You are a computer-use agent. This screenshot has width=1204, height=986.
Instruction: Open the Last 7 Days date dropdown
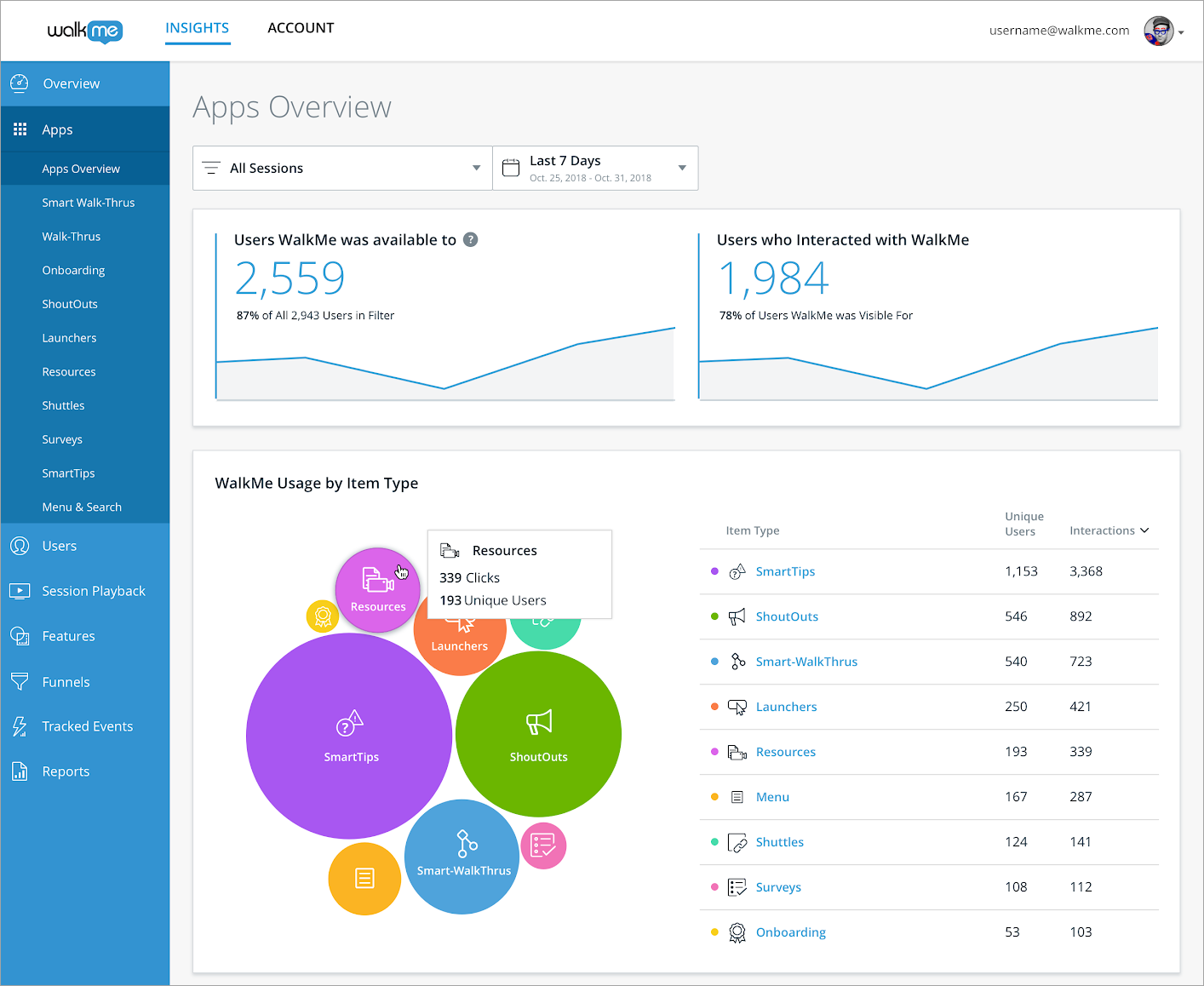tap(595, 168)
